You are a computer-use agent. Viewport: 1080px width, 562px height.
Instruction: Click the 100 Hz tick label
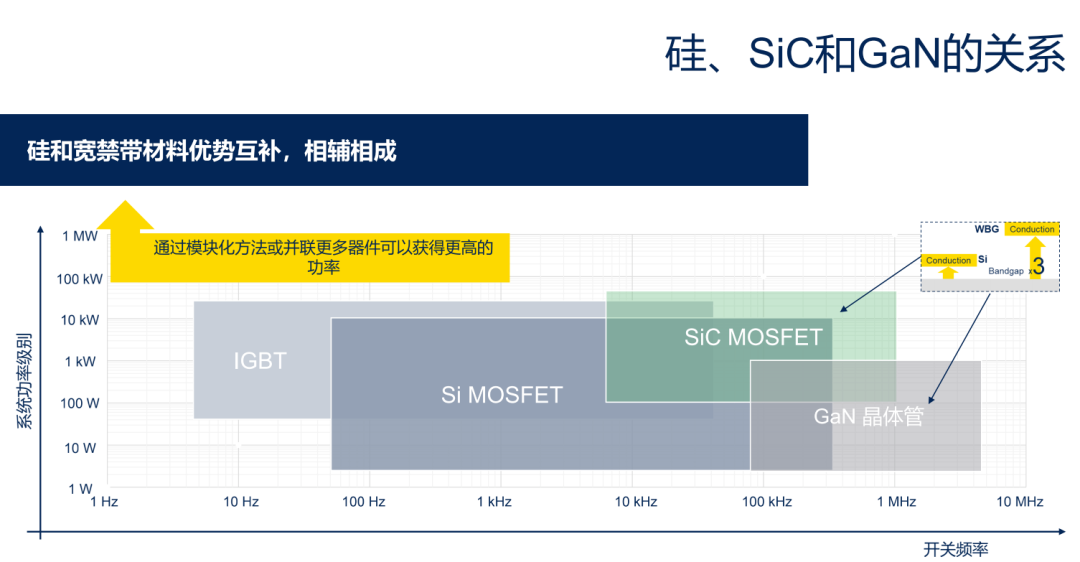364,501
